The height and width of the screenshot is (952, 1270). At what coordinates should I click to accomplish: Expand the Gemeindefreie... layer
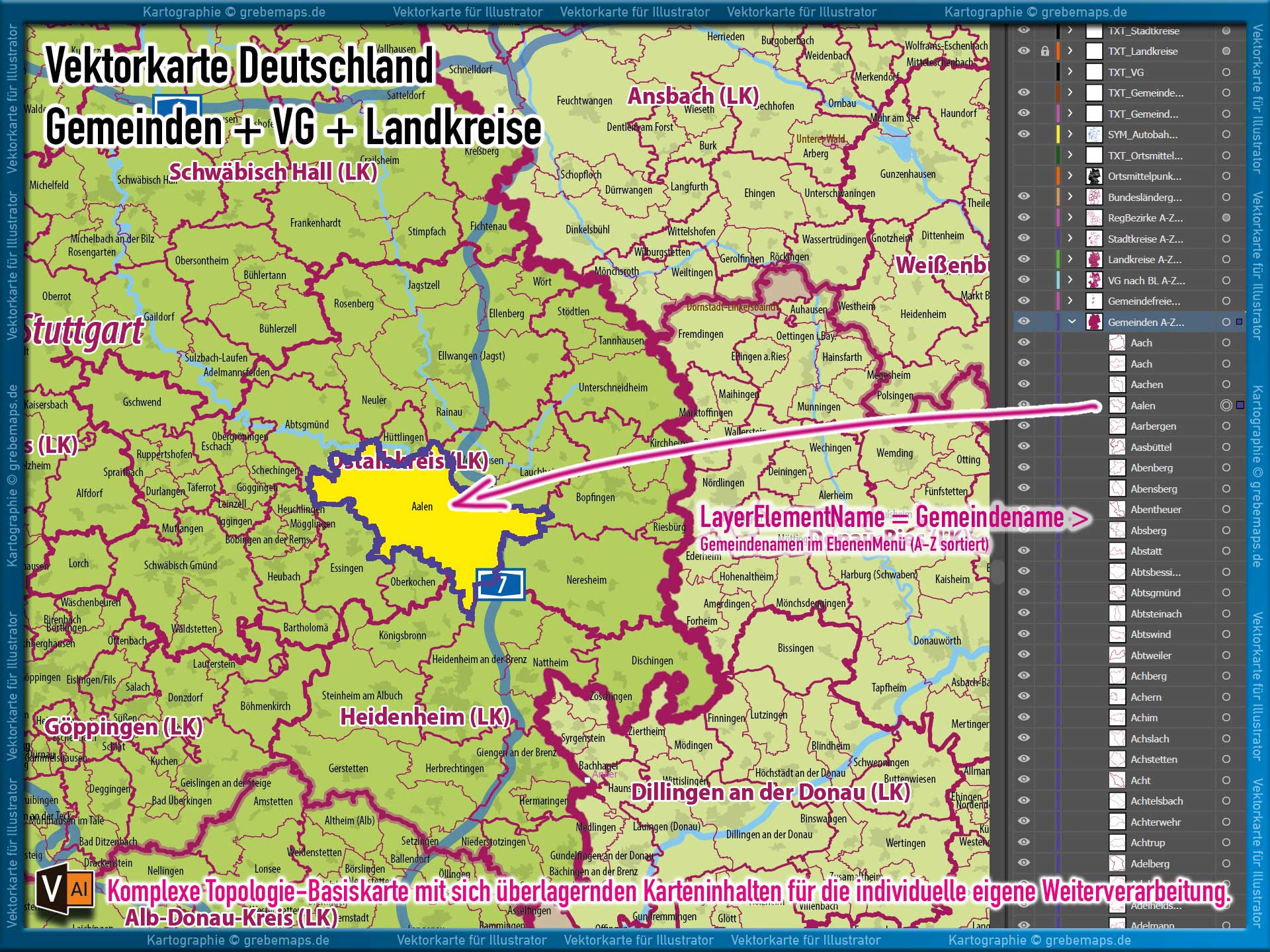(1070, 301)
